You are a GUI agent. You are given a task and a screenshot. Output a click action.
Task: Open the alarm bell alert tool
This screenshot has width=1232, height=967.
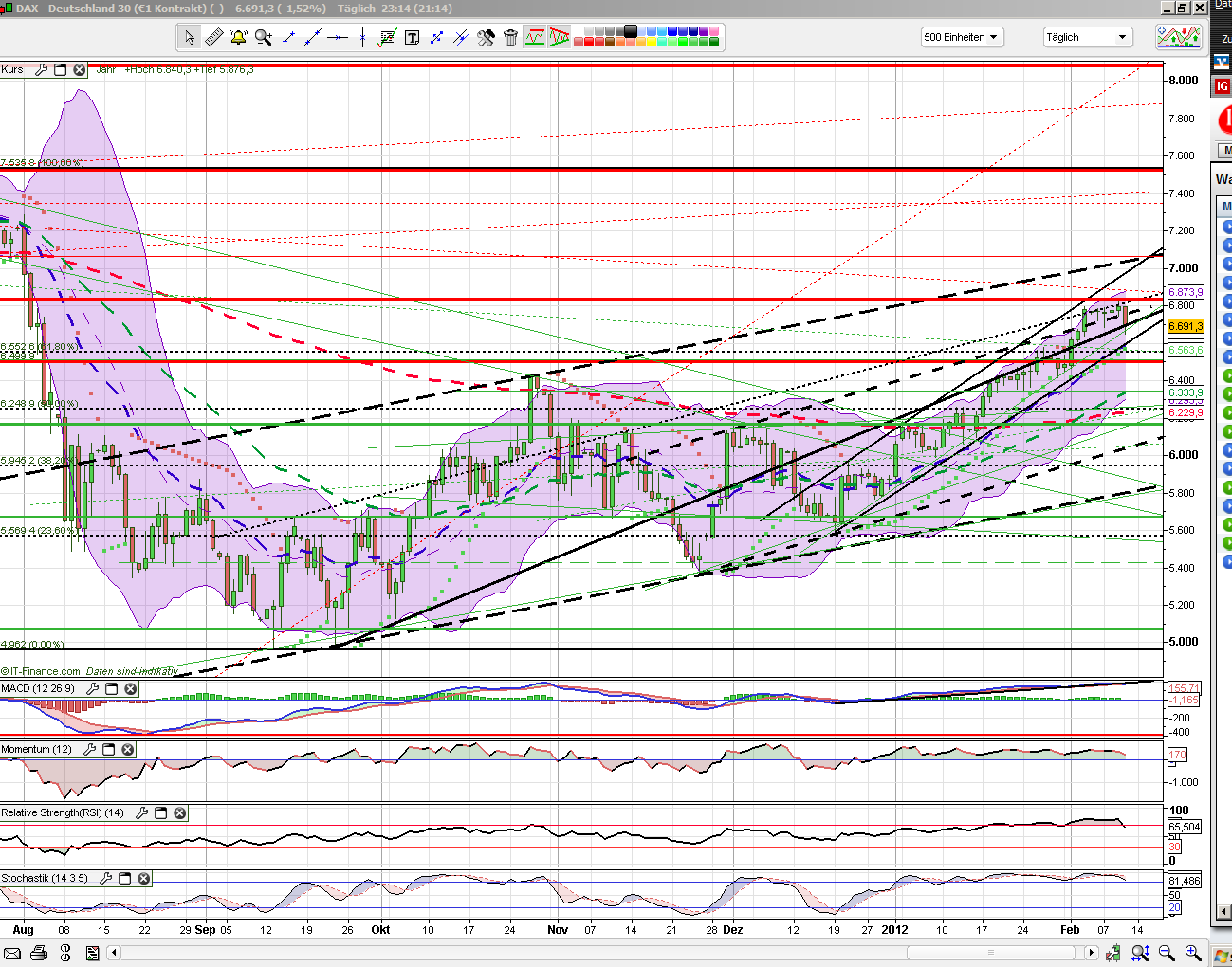click(x=239, y=37)
